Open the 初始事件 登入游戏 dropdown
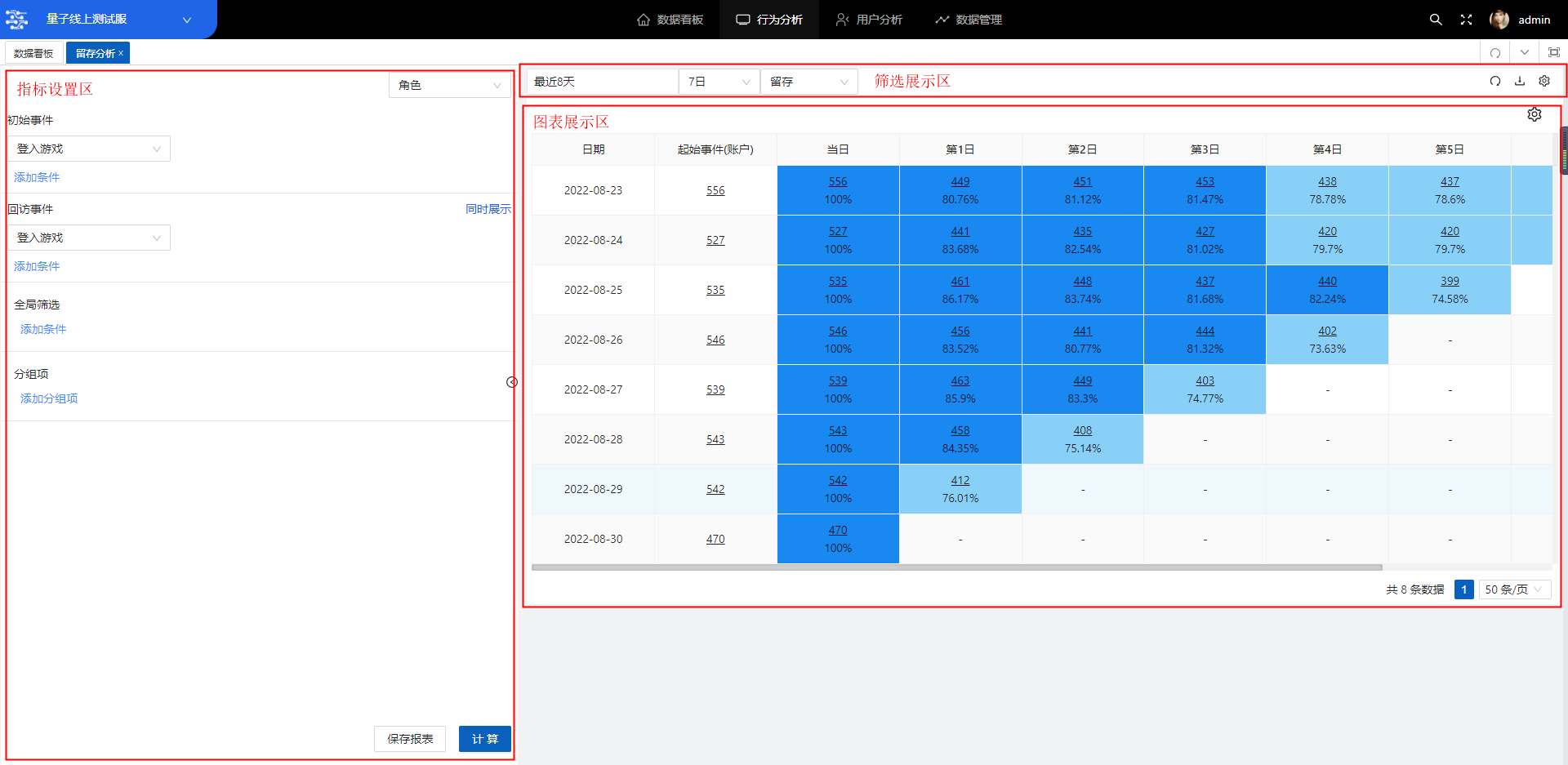This screenshot has height=765, width=1568. (x=89, y=149)
